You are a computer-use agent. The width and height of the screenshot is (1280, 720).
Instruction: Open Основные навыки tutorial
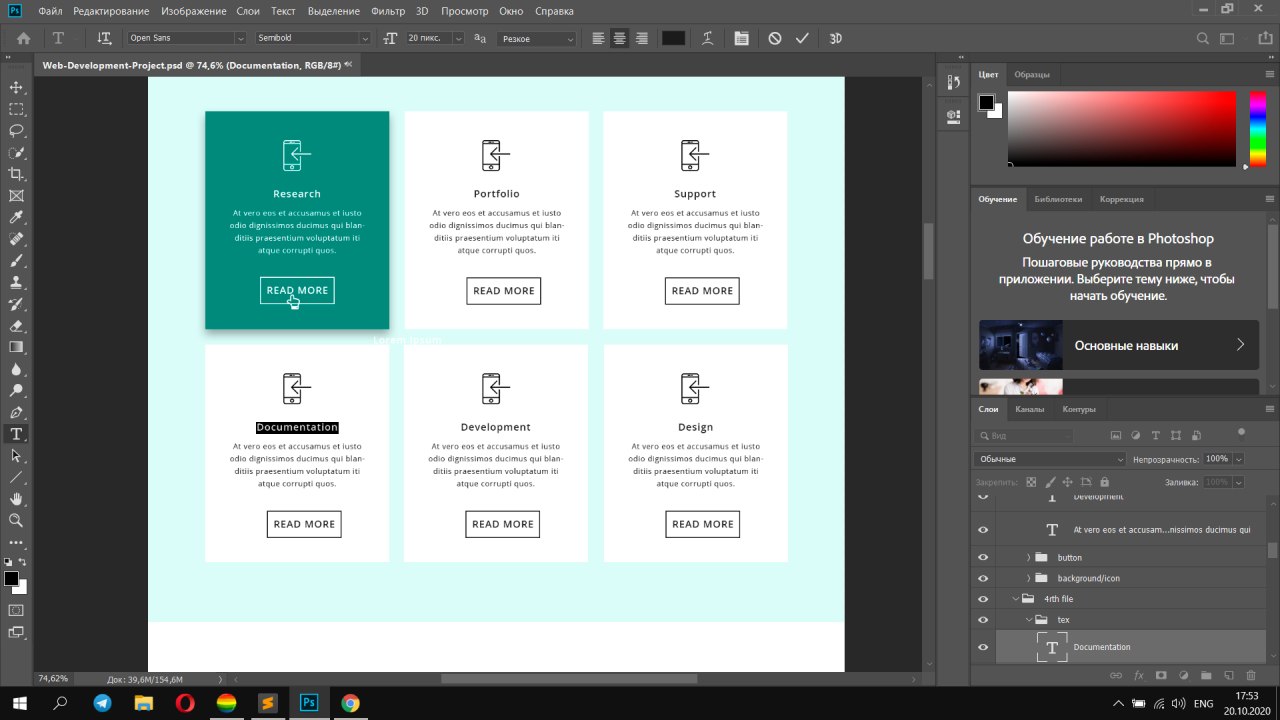point(1118,345)
